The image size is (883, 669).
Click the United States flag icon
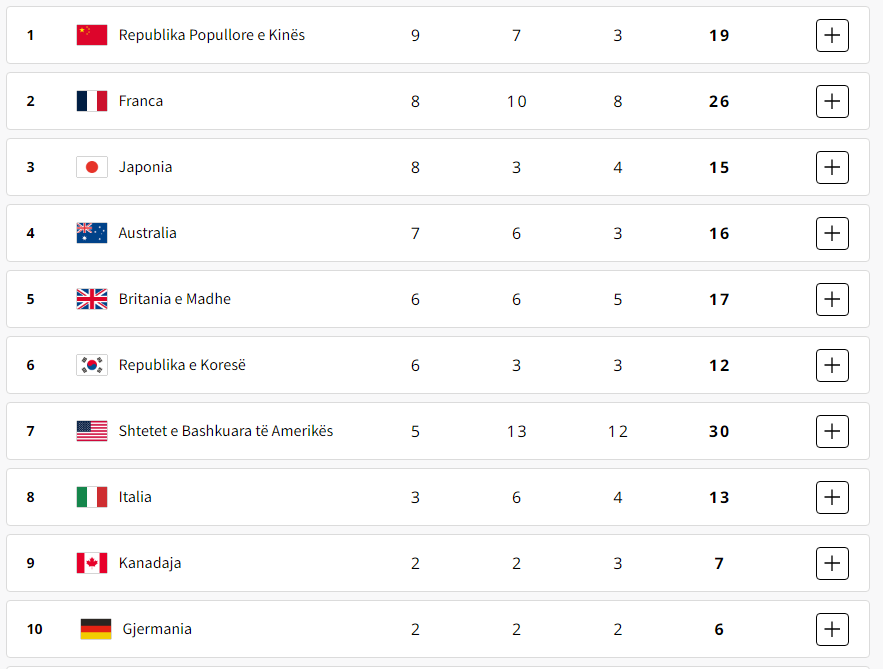(92, 431)
